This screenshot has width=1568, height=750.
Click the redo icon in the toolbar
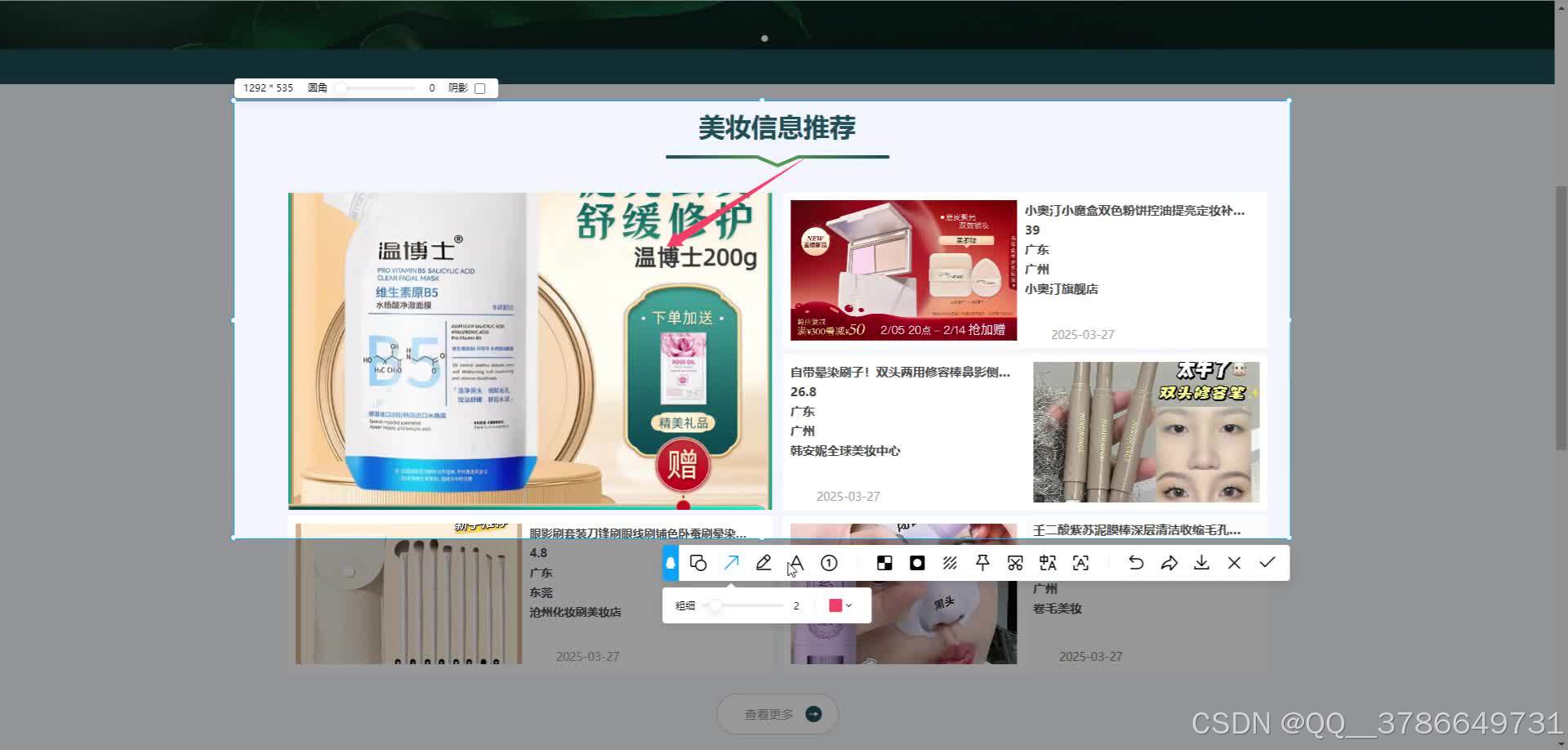click(x=1169, y=563)
